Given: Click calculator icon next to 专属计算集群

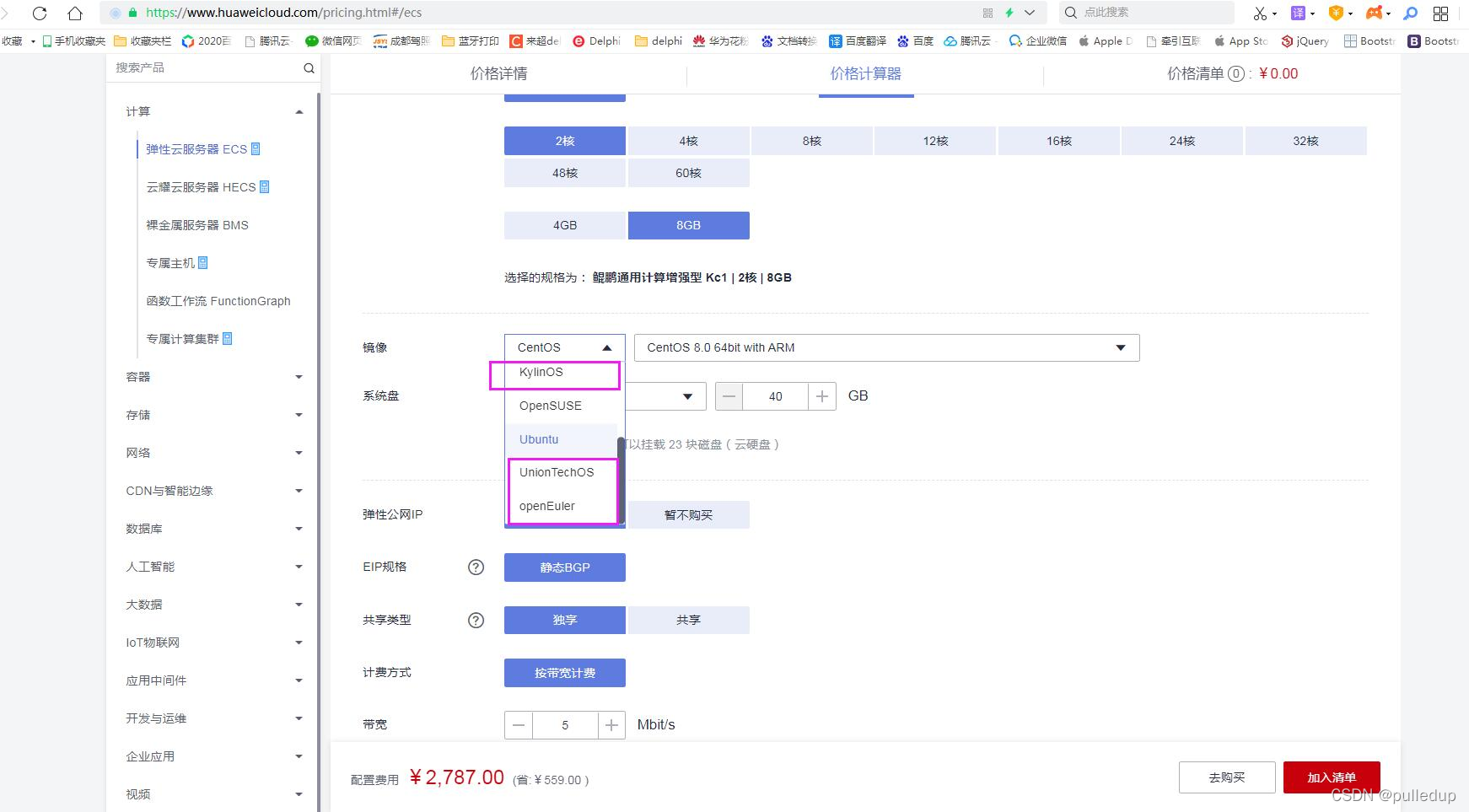Looking at the screenshot, I should tap(228, 339).
